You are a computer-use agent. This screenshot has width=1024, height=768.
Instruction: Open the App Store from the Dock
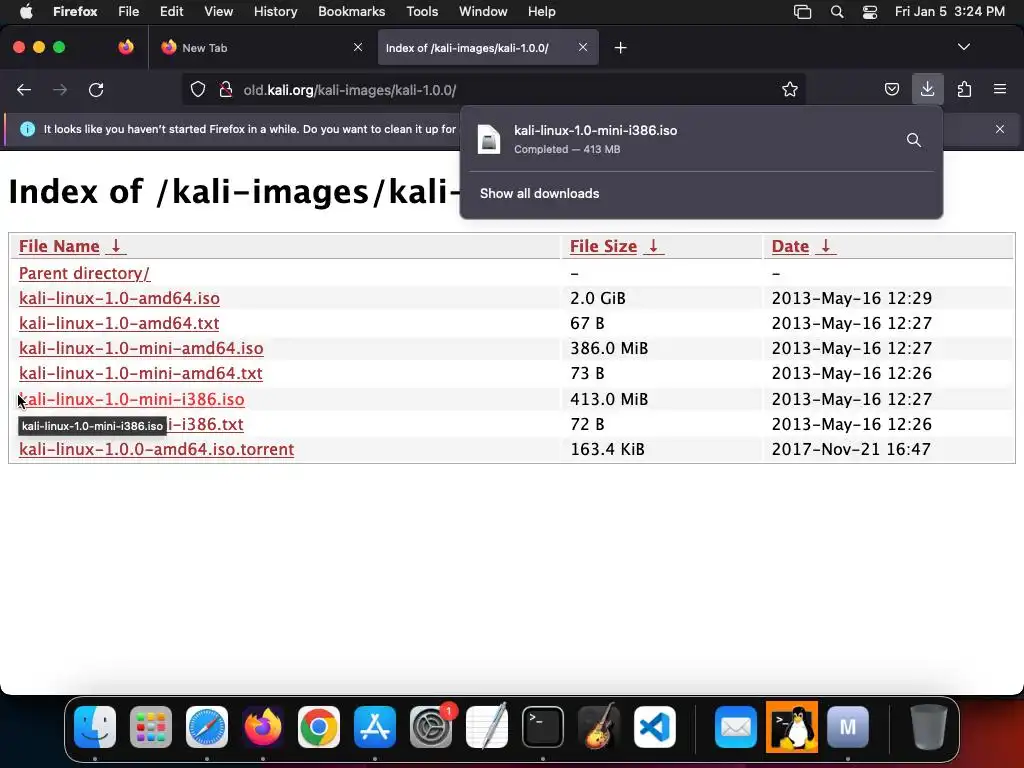coord(375,727)
